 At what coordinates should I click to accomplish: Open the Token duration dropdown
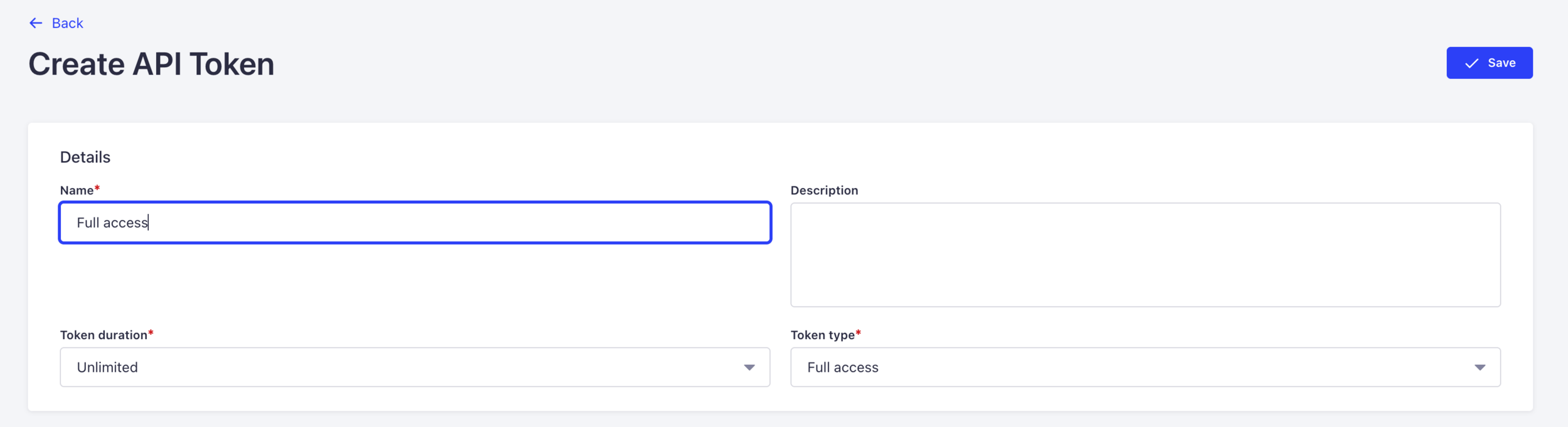(414, 367)
